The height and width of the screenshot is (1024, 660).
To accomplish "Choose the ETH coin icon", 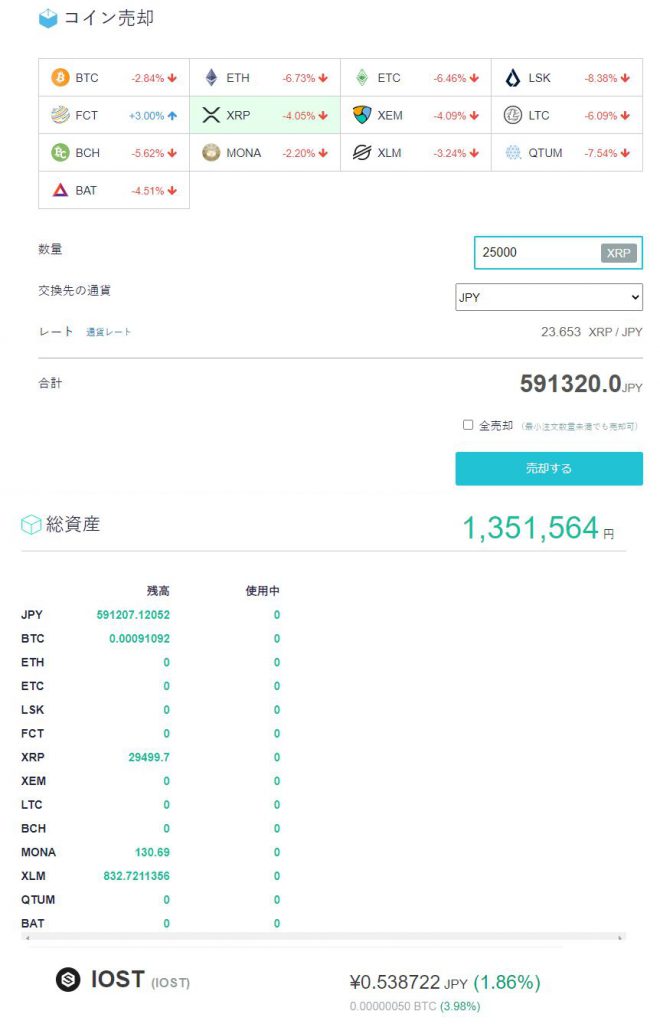I will (x=211, y=77).
